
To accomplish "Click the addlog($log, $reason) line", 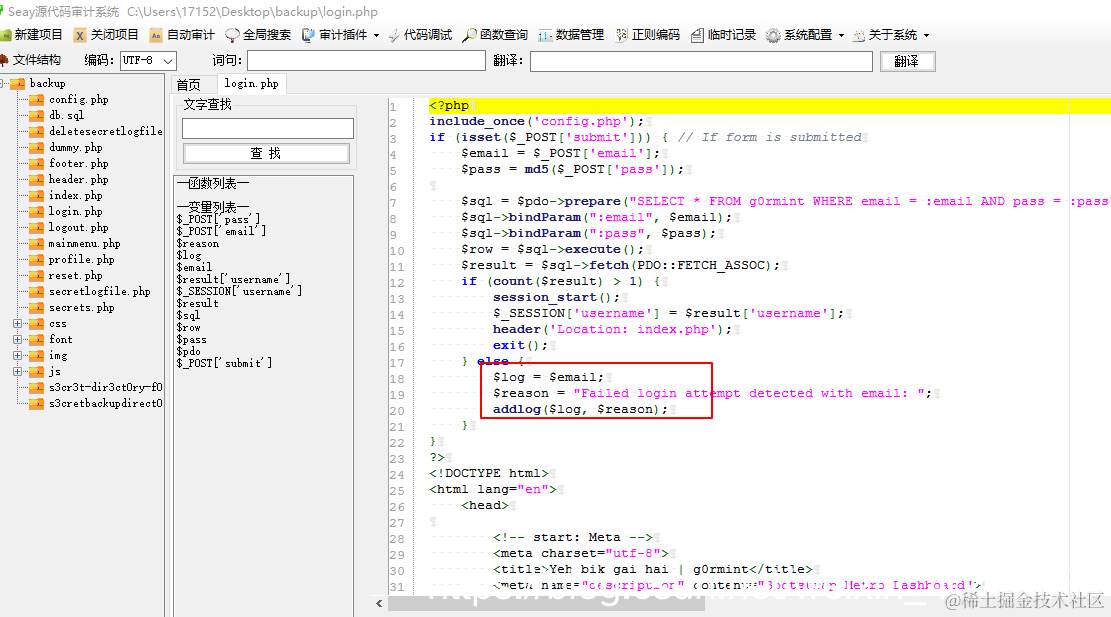I will tap(580, 409).
